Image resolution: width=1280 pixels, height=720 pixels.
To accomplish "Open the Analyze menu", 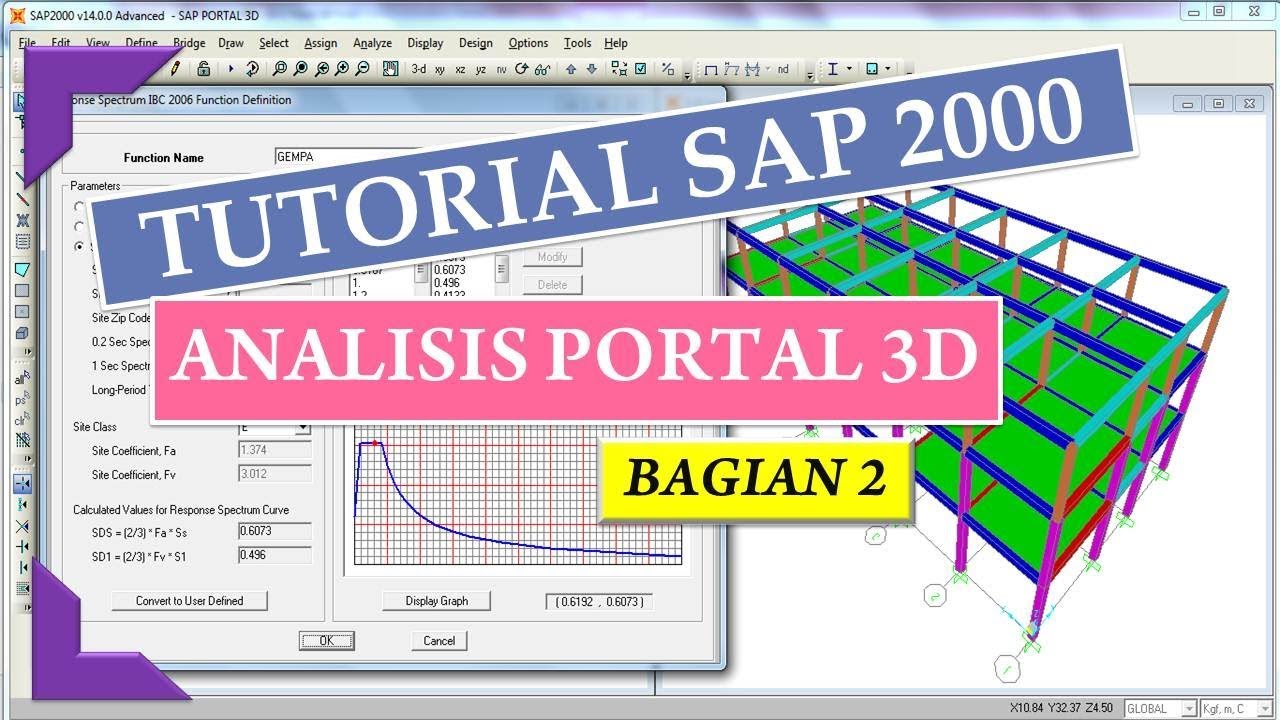I will [x=372, y=43].
